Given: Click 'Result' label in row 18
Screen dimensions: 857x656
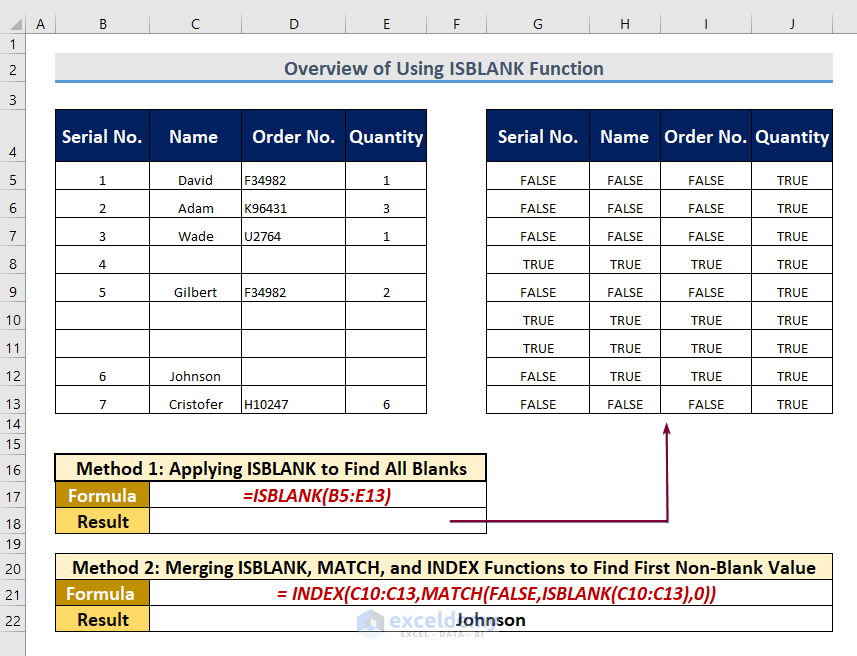Looking at the screenshot, I should [x=102, y=522].
